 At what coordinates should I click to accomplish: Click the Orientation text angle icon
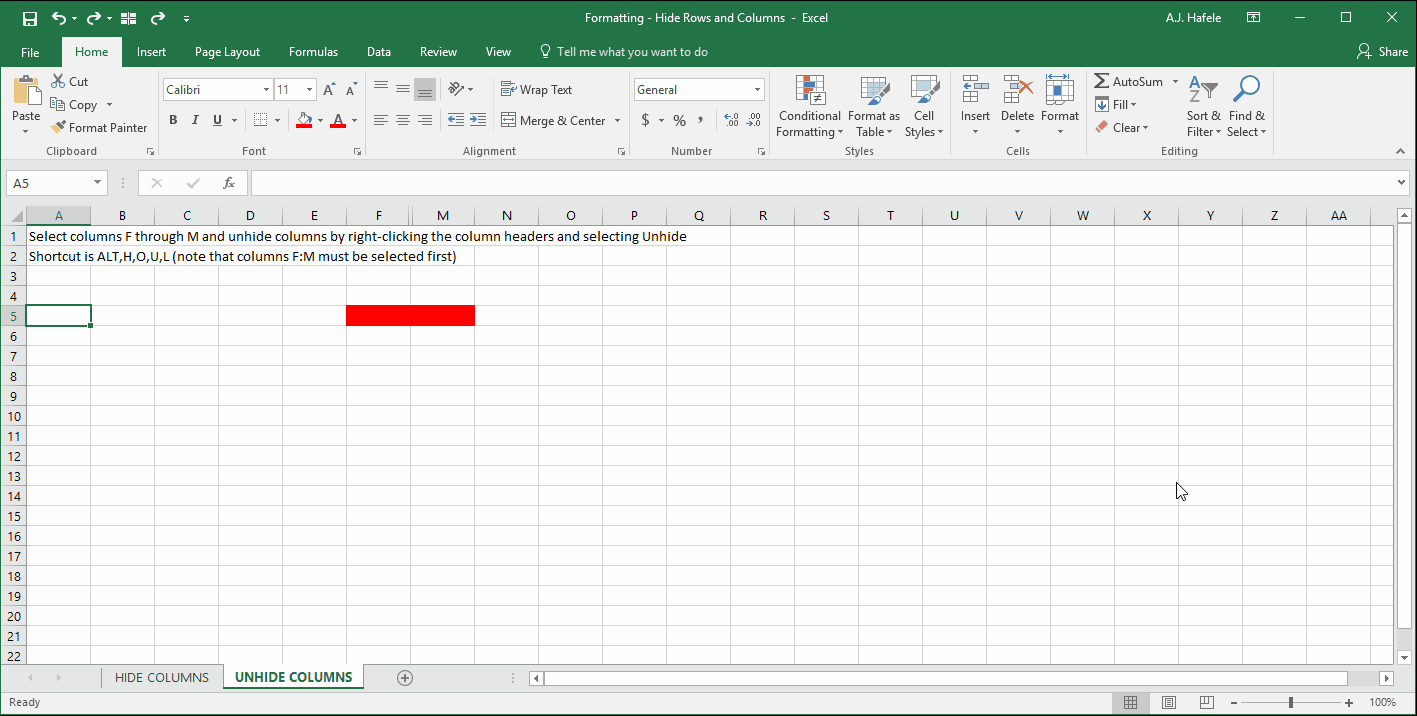click(x=456, y=89)
